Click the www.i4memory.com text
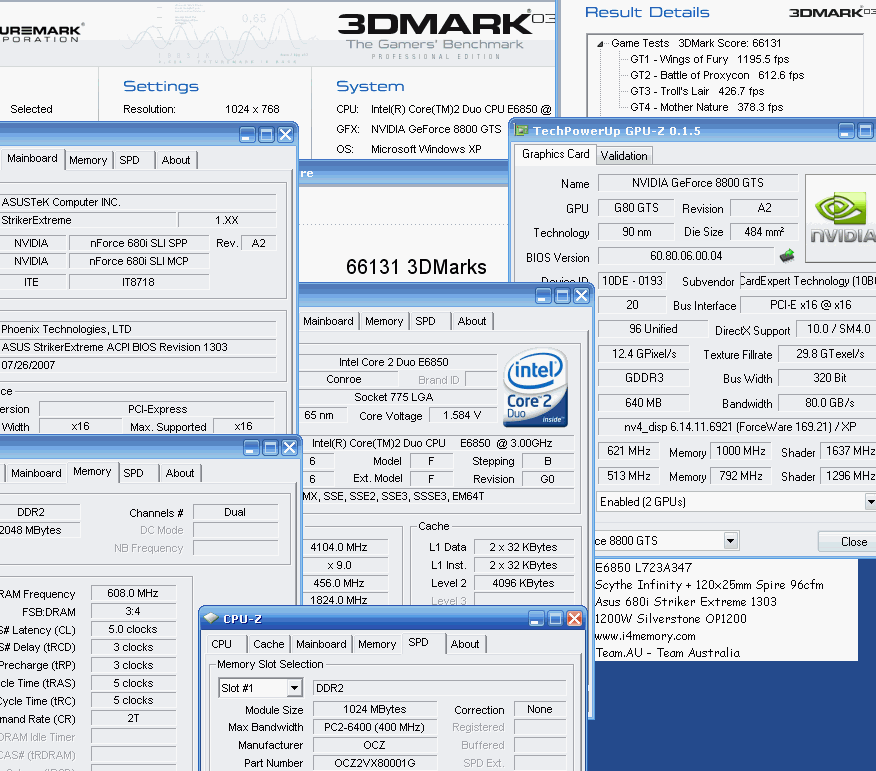 [x=645, y=636]
